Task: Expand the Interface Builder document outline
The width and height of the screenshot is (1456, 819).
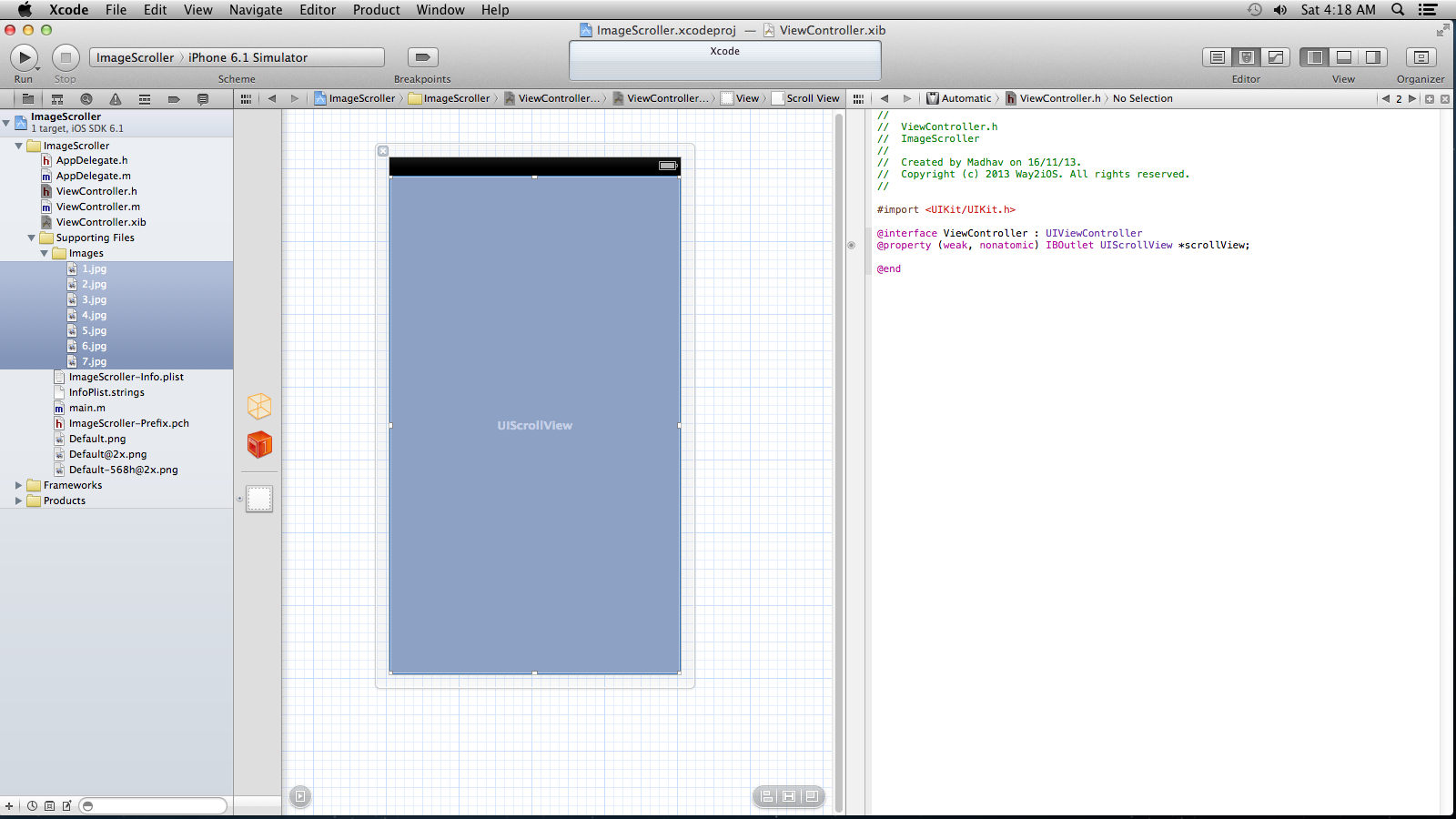Action: 299,797
